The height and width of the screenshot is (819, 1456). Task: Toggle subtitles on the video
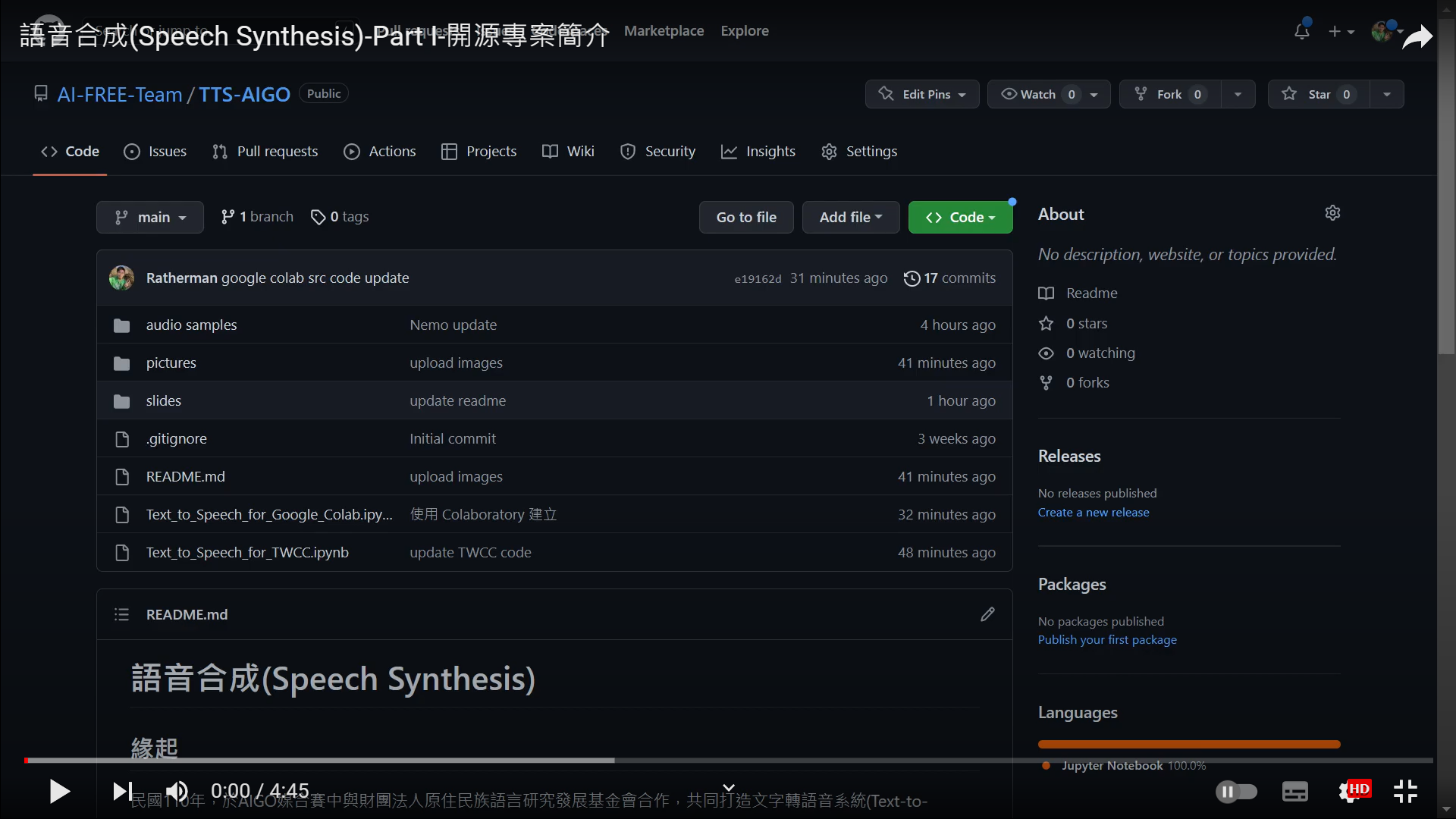[1294, 792]
